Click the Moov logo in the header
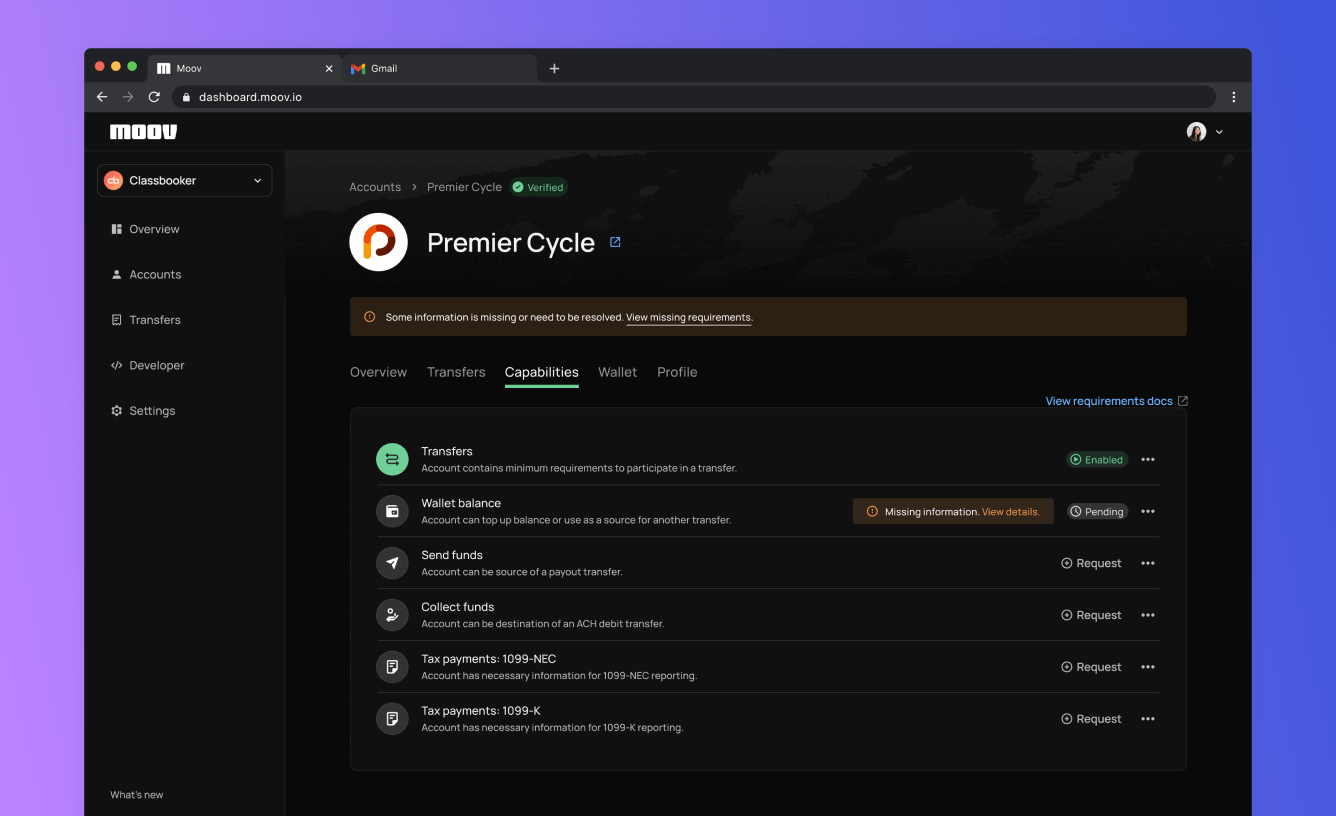 pos(143,132)
